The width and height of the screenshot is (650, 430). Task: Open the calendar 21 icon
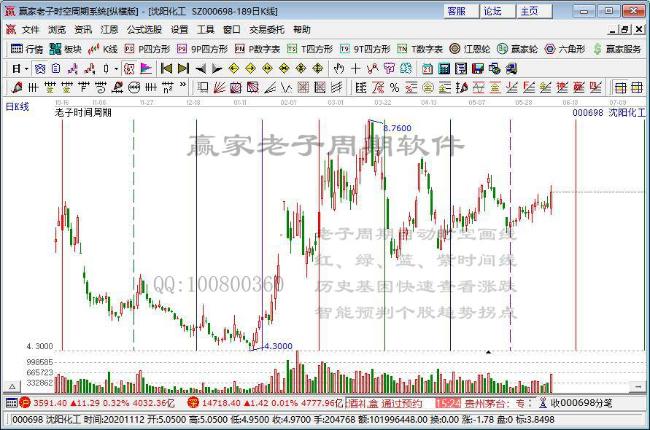click(x=427, y=69)
